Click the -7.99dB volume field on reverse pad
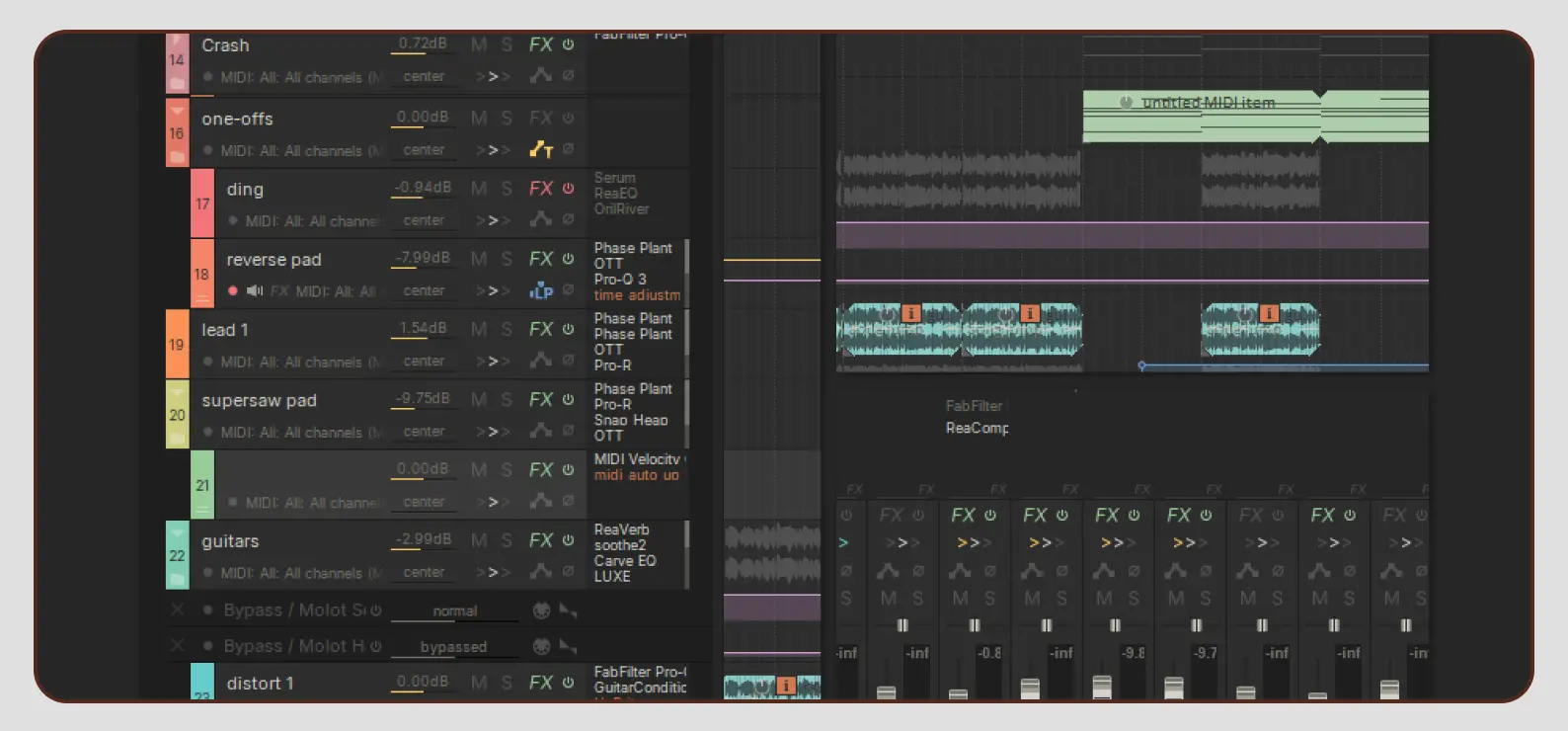This screenshot has width=1568, height=731. coord(423,258)
